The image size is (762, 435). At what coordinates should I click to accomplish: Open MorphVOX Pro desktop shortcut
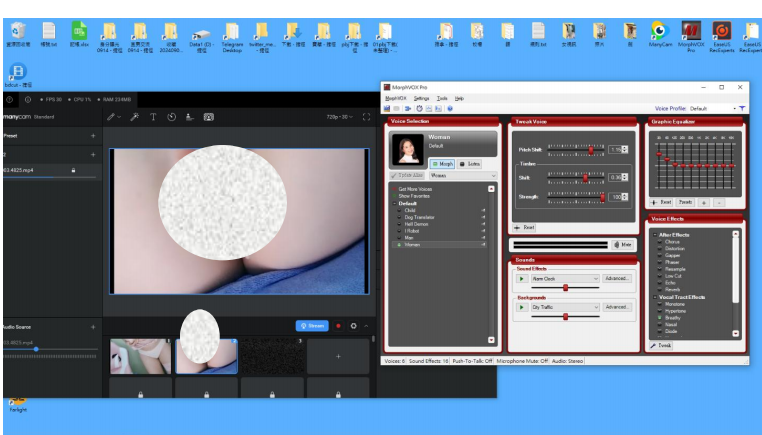click(x=691, y=37)
